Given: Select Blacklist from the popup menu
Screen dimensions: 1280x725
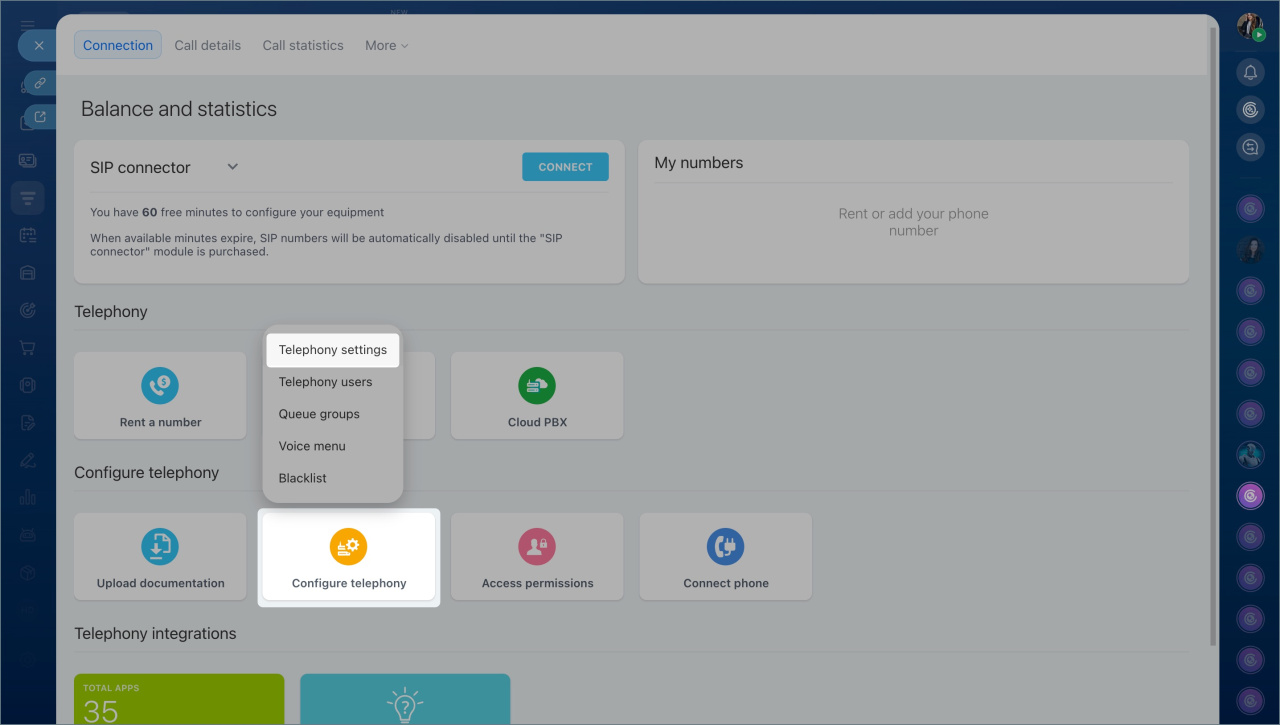Looking at the screenshot, I should point(303,478).
